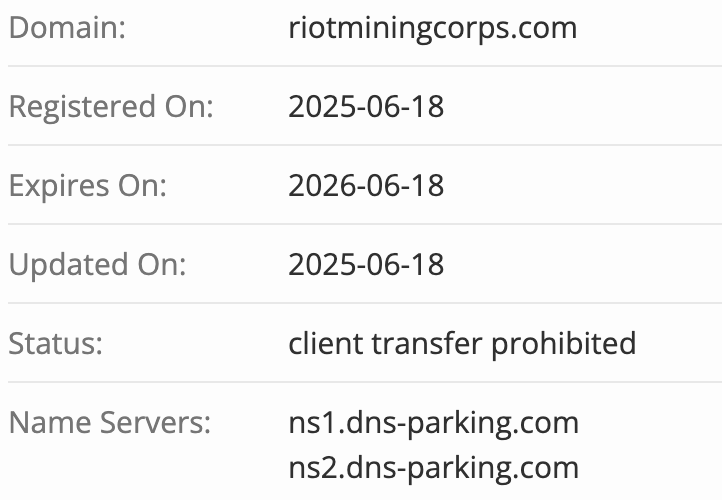The image size is (722, 500).
Task: Click the year 2026 in expiry date
Action: point(321,186)
